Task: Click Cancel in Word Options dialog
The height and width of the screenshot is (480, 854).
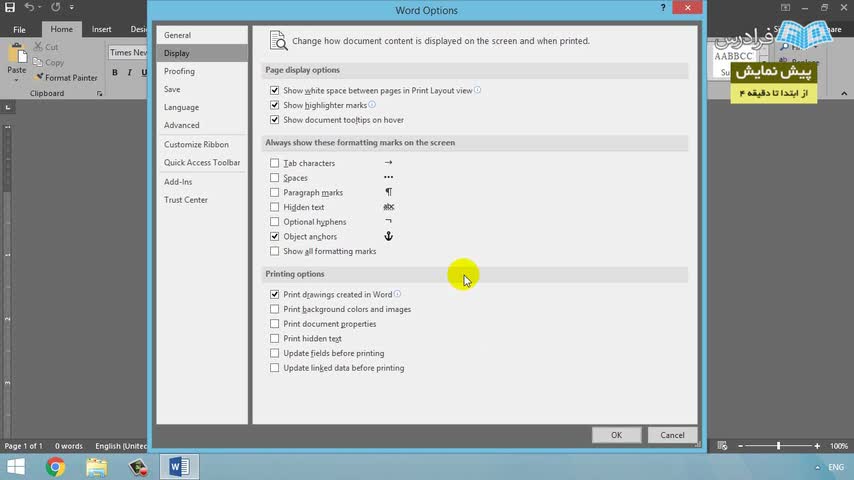Action: click(672, 435)
